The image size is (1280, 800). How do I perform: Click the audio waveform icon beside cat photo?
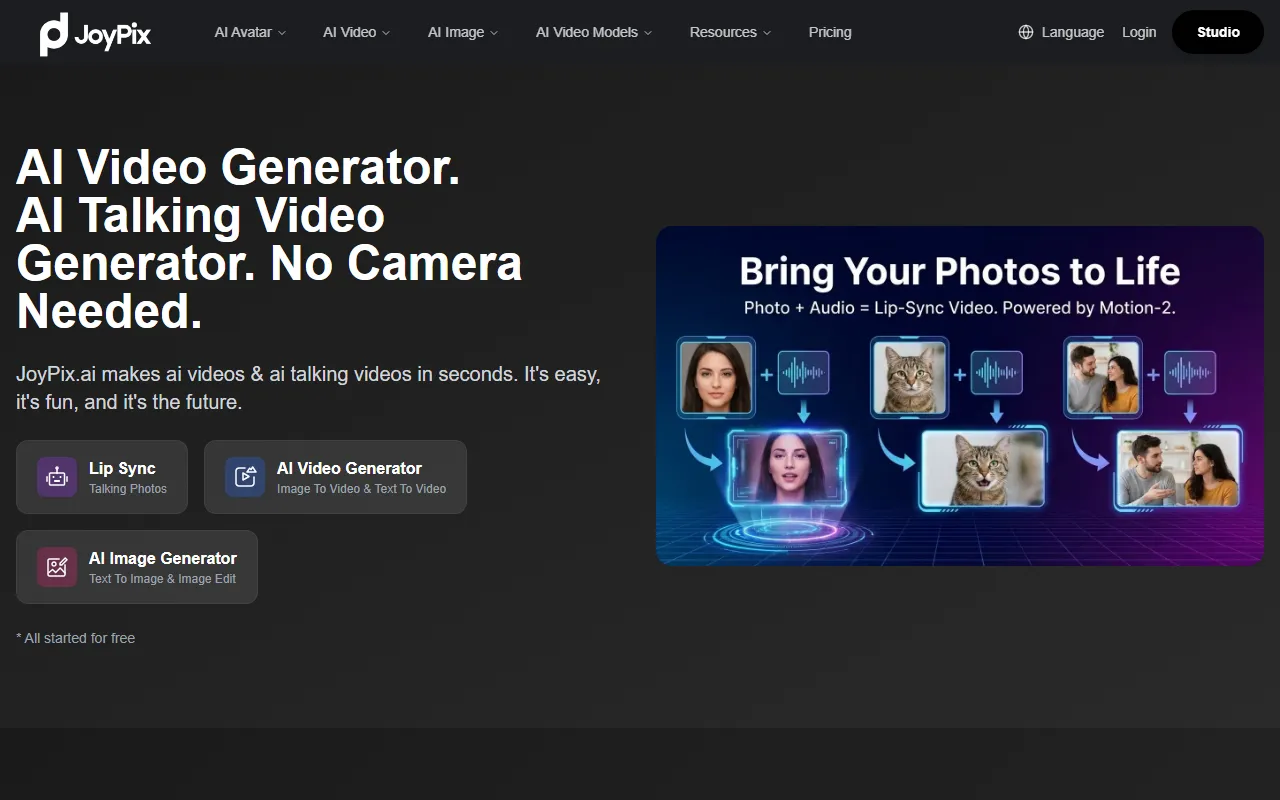tap(996, 373)
